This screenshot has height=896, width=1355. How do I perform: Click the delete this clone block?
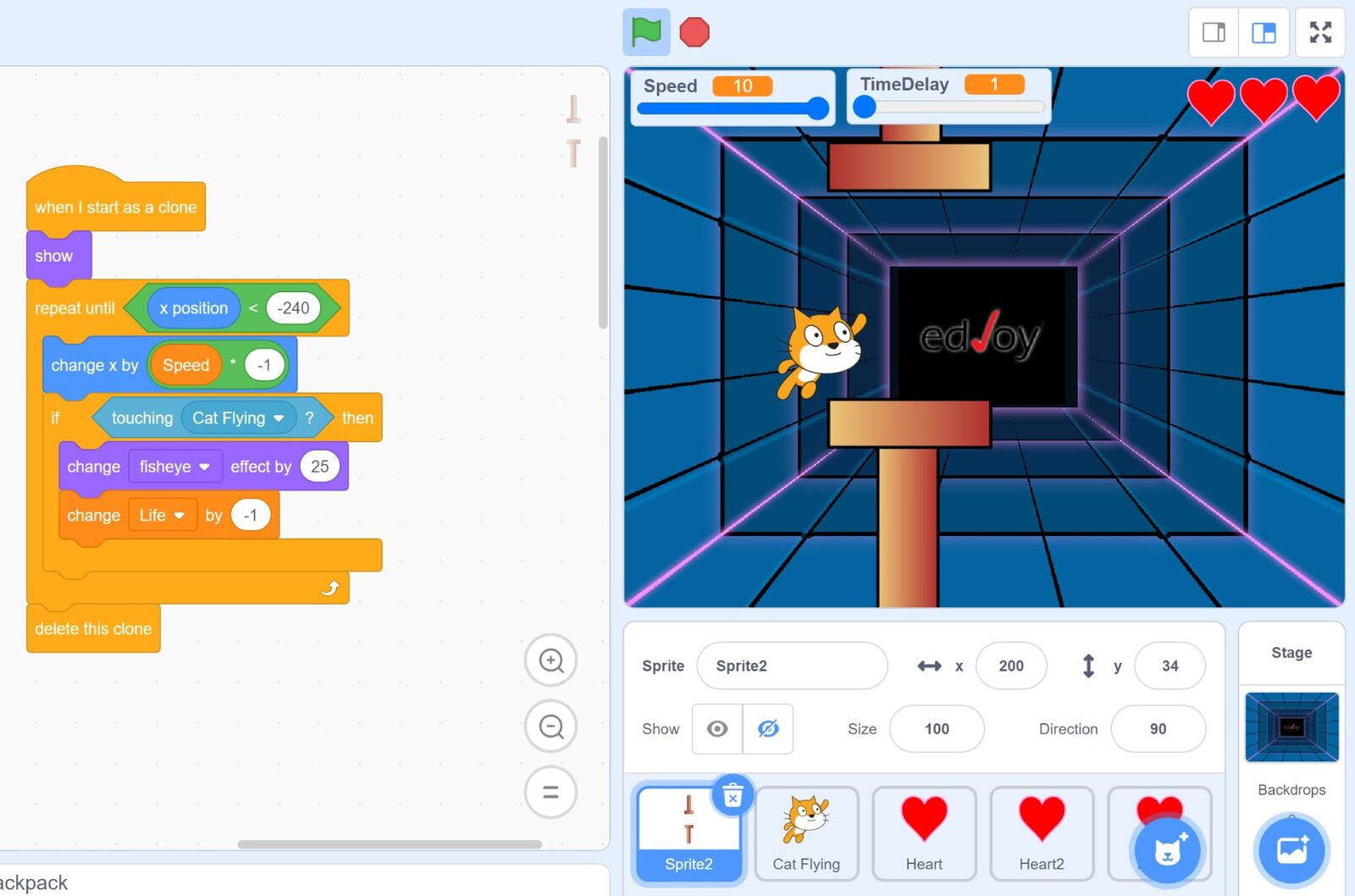click(x=93, y=628)
